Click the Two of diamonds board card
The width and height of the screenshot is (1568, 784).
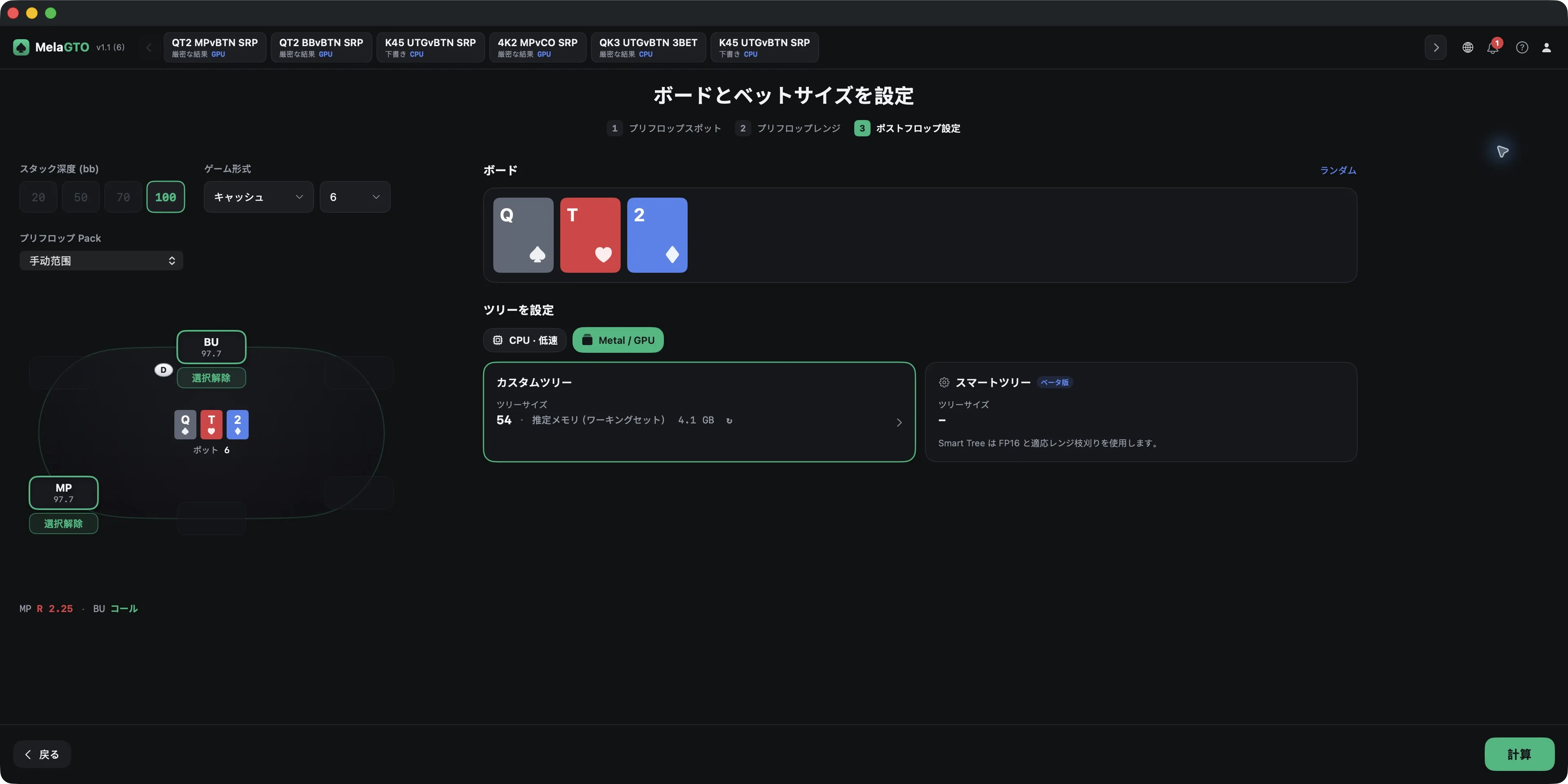click(x=657, y=235)
